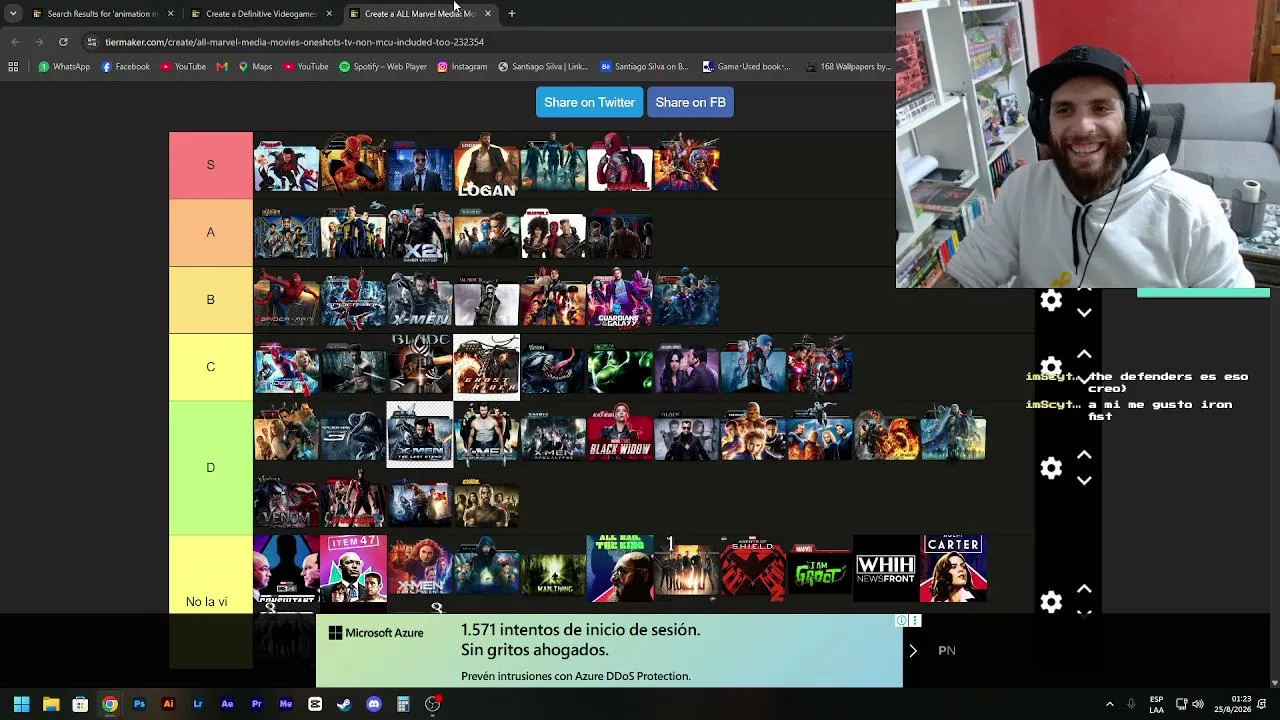Select the Agent Carter poster in No la vi tier
The width and height of the screenshot is (1280, 720).
coord(953,568)
